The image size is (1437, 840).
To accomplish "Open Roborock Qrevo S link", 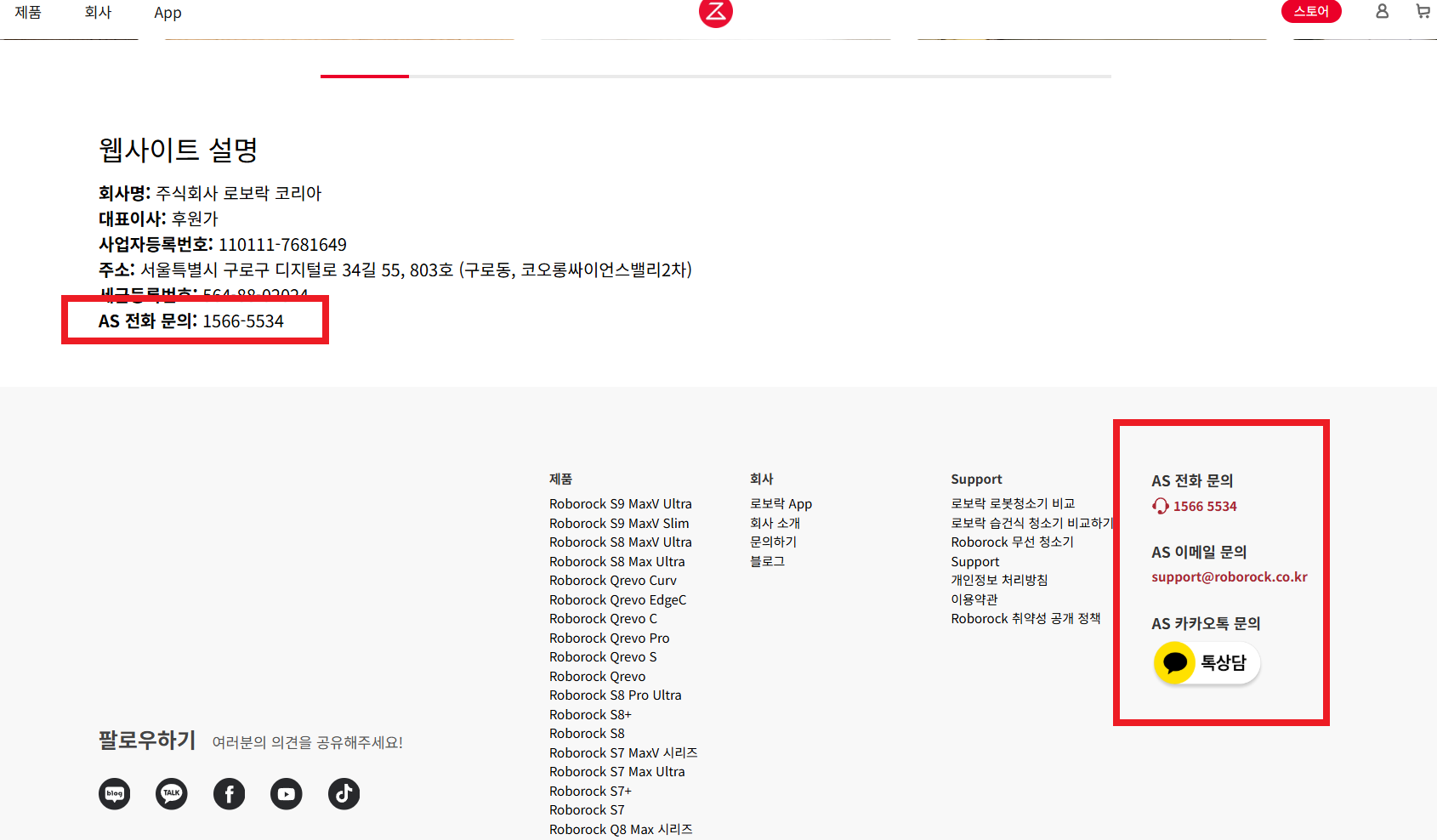I will tap(603, 657).
